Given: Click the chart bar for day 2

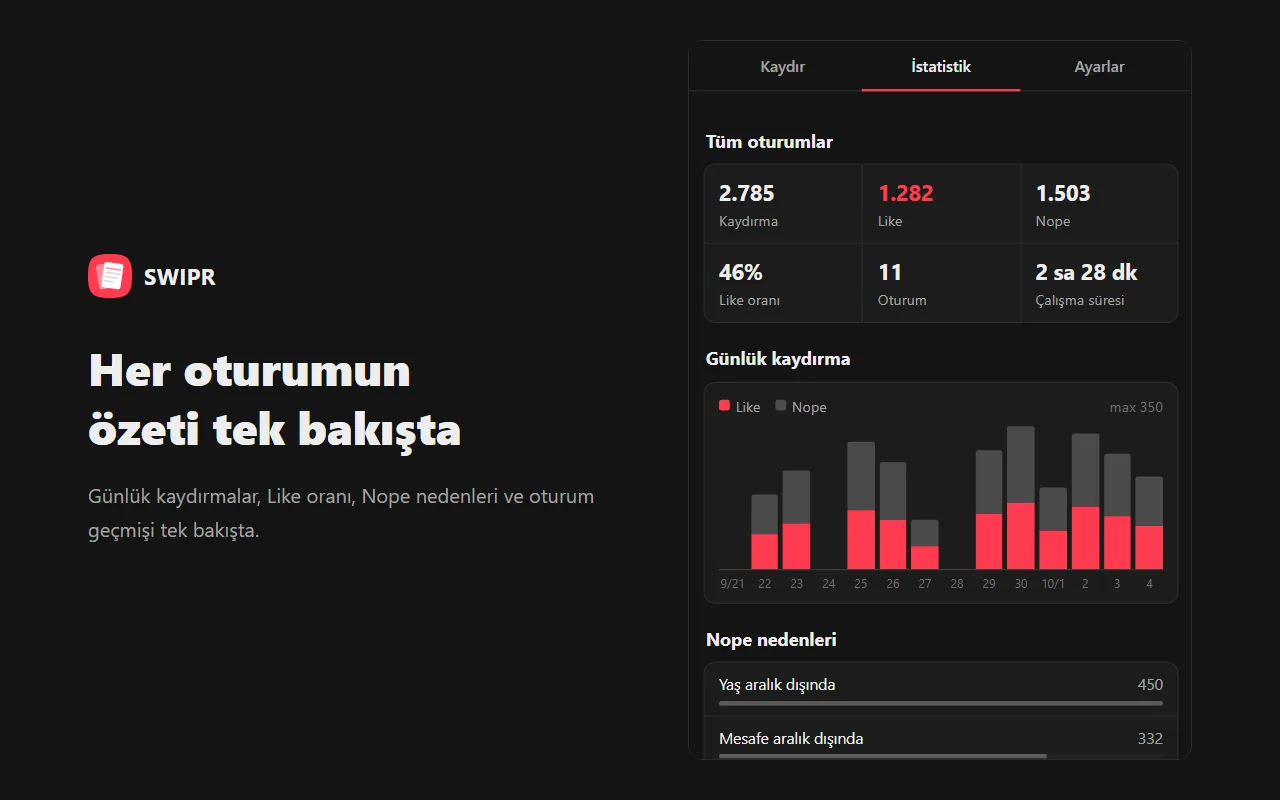Looking at the screenshot, I should pyautogui.click(x=1085, y=502).
